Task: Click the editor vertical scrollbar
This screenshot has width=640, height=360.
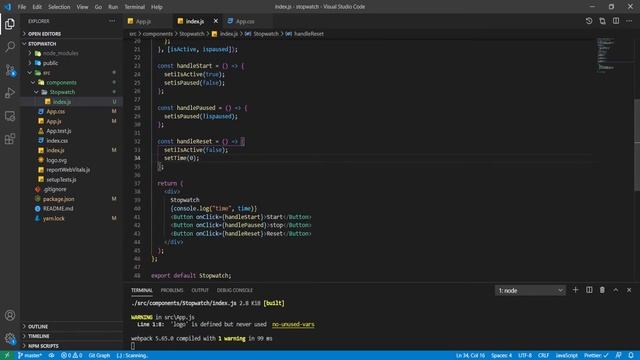Action: pyautogui.click(x=637, y=145)
